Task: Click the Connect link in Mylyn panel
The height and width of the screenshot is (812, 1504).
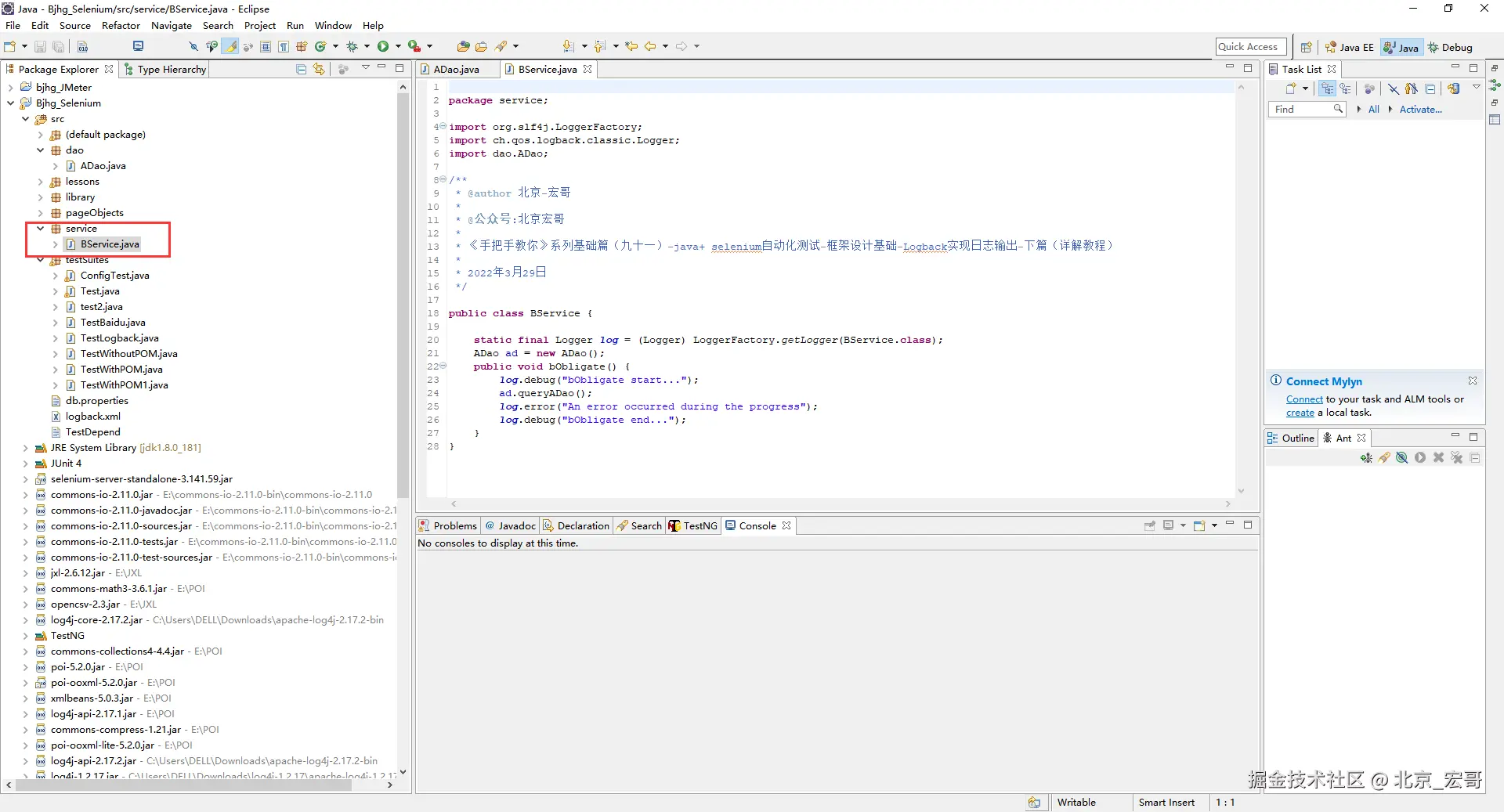Action: pos(1303,399)
